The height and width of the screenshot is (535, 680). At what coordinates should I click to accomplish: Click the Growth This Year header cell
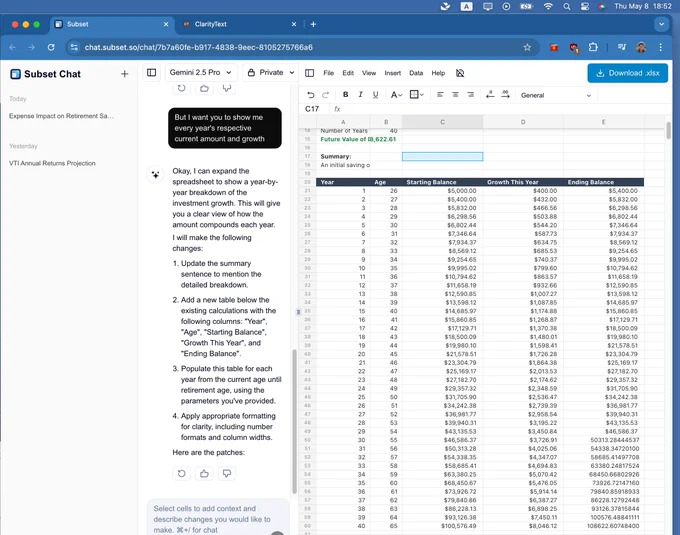[523, 182]
